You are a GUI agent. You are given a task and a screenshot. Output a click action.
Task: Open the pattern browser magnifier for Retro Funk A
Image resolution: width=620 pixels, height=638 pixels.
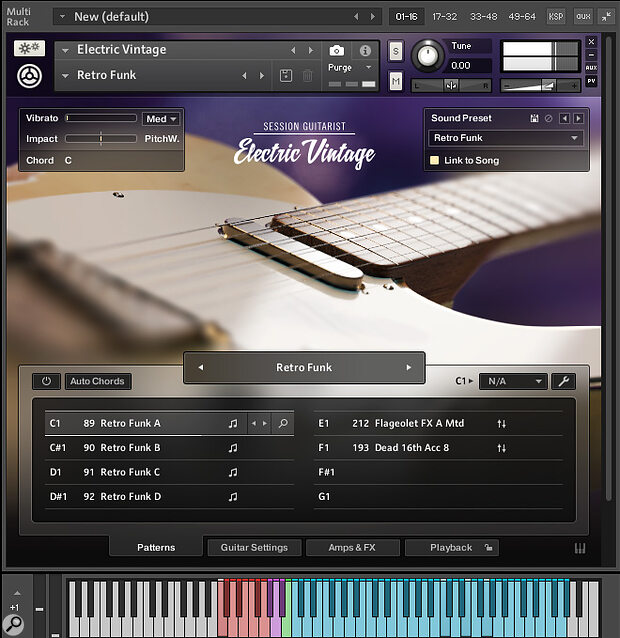coord(283,424)
